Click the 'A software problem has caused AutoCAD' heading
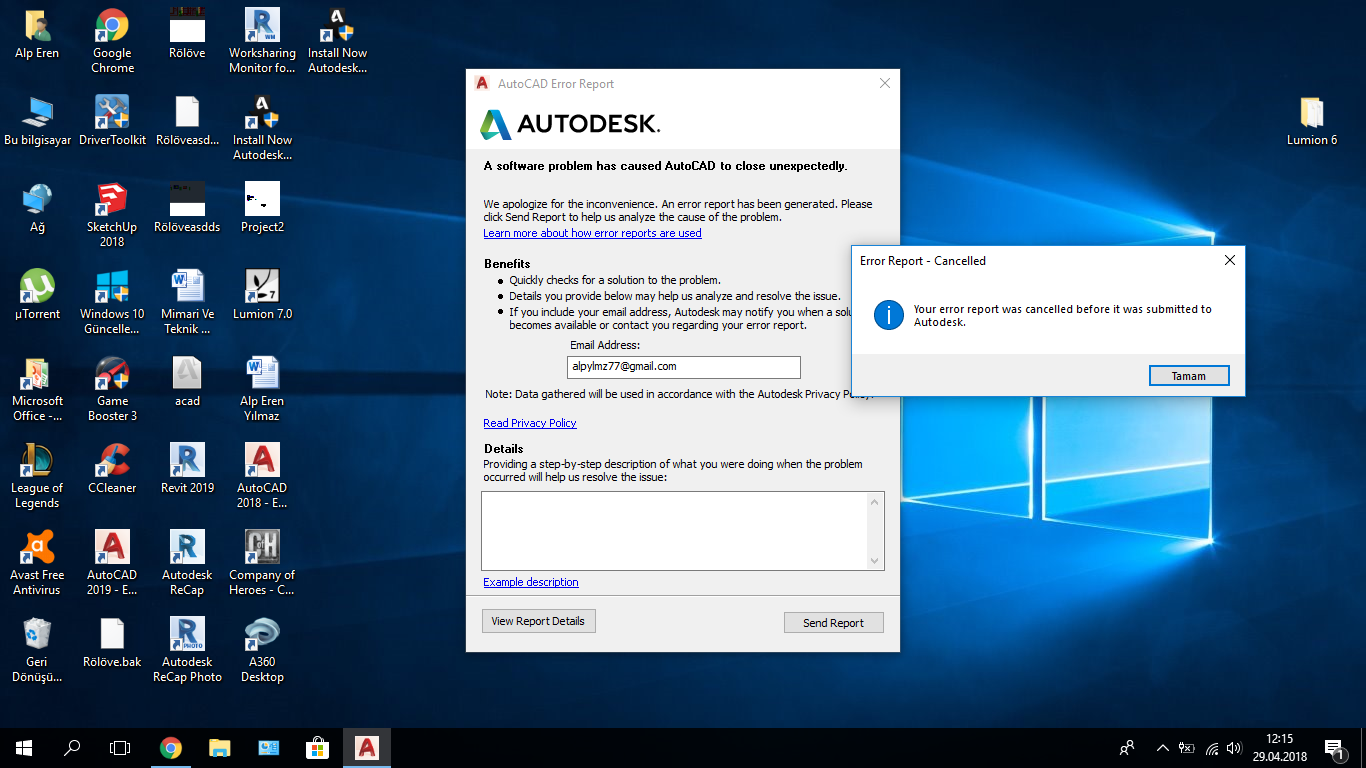The height and width of the screenshot is (768, 1366). [x=665, y=166]
